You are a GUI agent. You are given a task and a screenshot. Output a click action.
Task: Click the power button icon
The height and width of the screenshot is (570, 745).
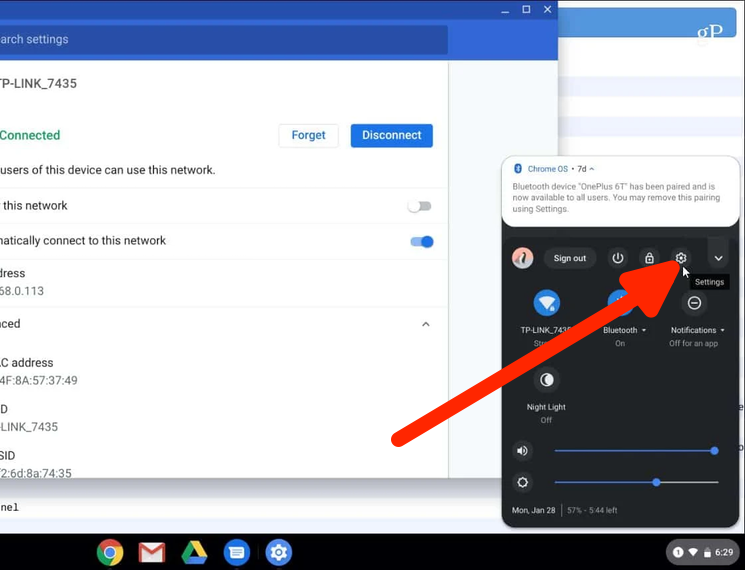tap(618, 258)
